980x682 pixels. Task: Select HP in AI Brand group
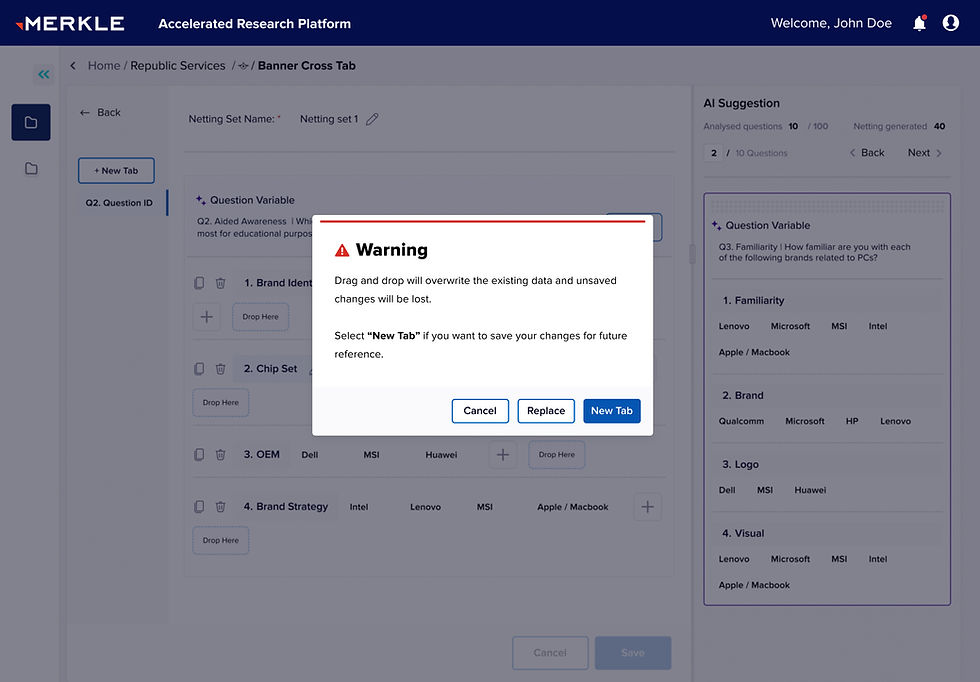[x=852, y=421]
